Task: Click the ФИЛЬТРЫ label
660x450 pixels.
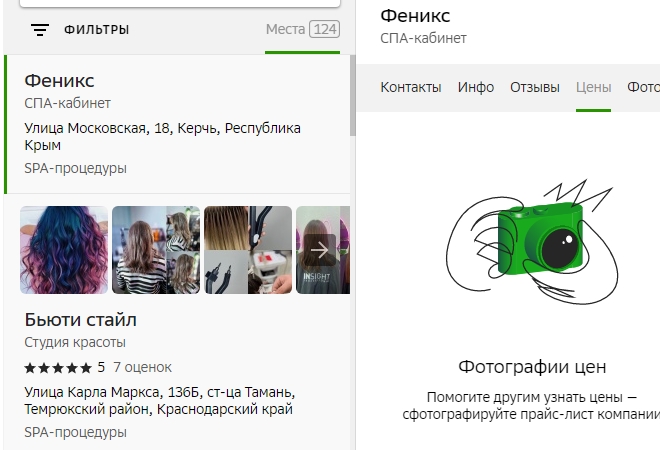Action: coord(96,30)
